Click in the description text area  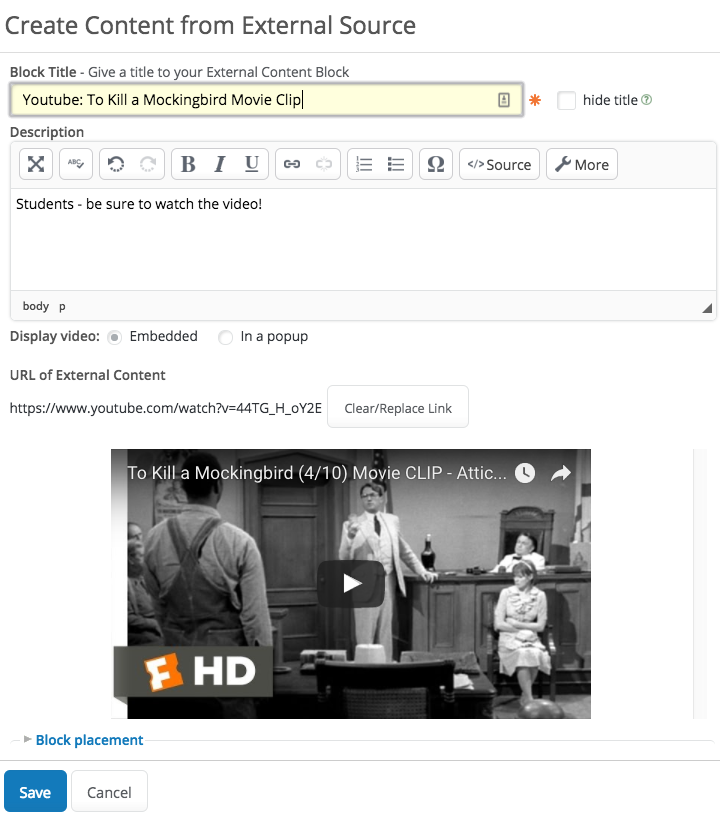pyautogui.click(x=363, y=239)
